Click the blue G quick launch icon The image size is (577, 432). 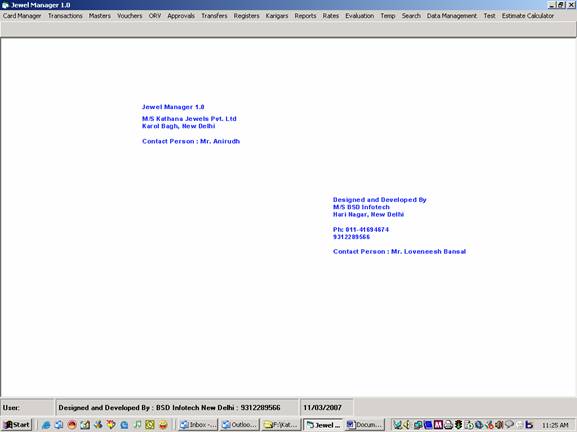pos(124,425)
